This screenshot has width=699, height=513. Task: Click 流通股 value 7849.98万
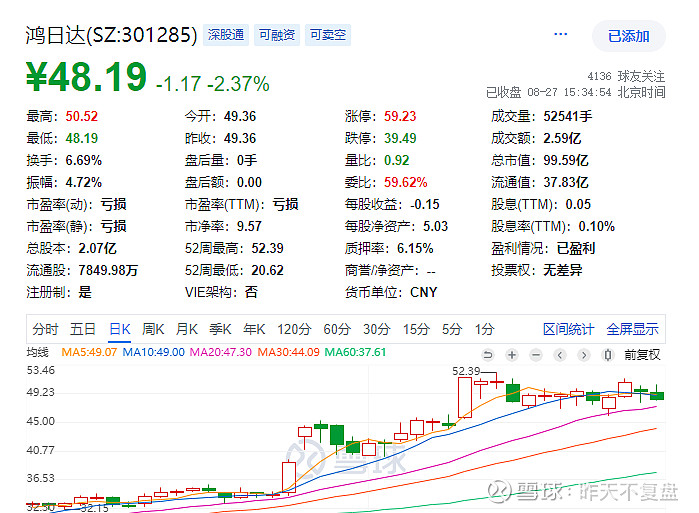[108, 270]
